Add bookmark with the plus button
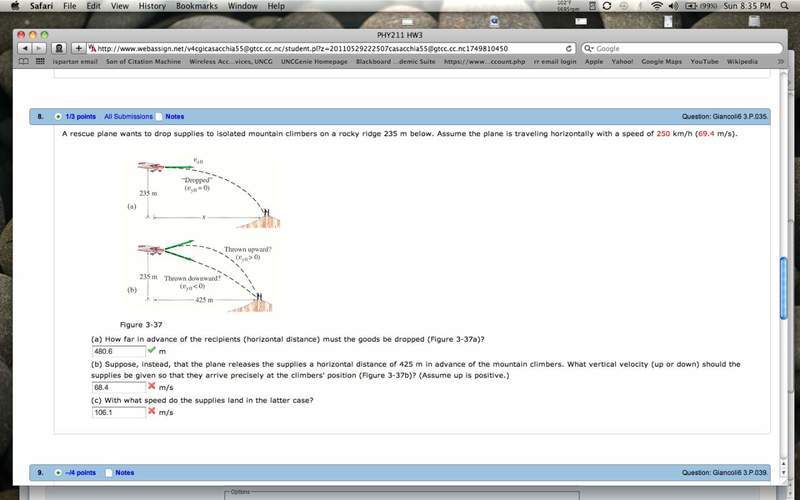The height and width of the screenshot is (500, 800). (x=78, y=48)
